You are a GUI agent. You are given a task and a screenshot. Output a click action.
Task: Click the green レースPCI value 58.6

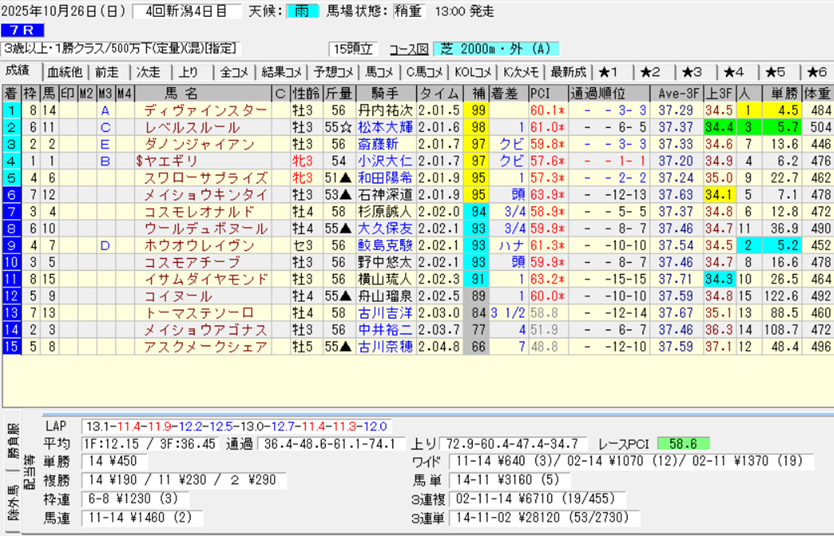[x=683, y=444]
